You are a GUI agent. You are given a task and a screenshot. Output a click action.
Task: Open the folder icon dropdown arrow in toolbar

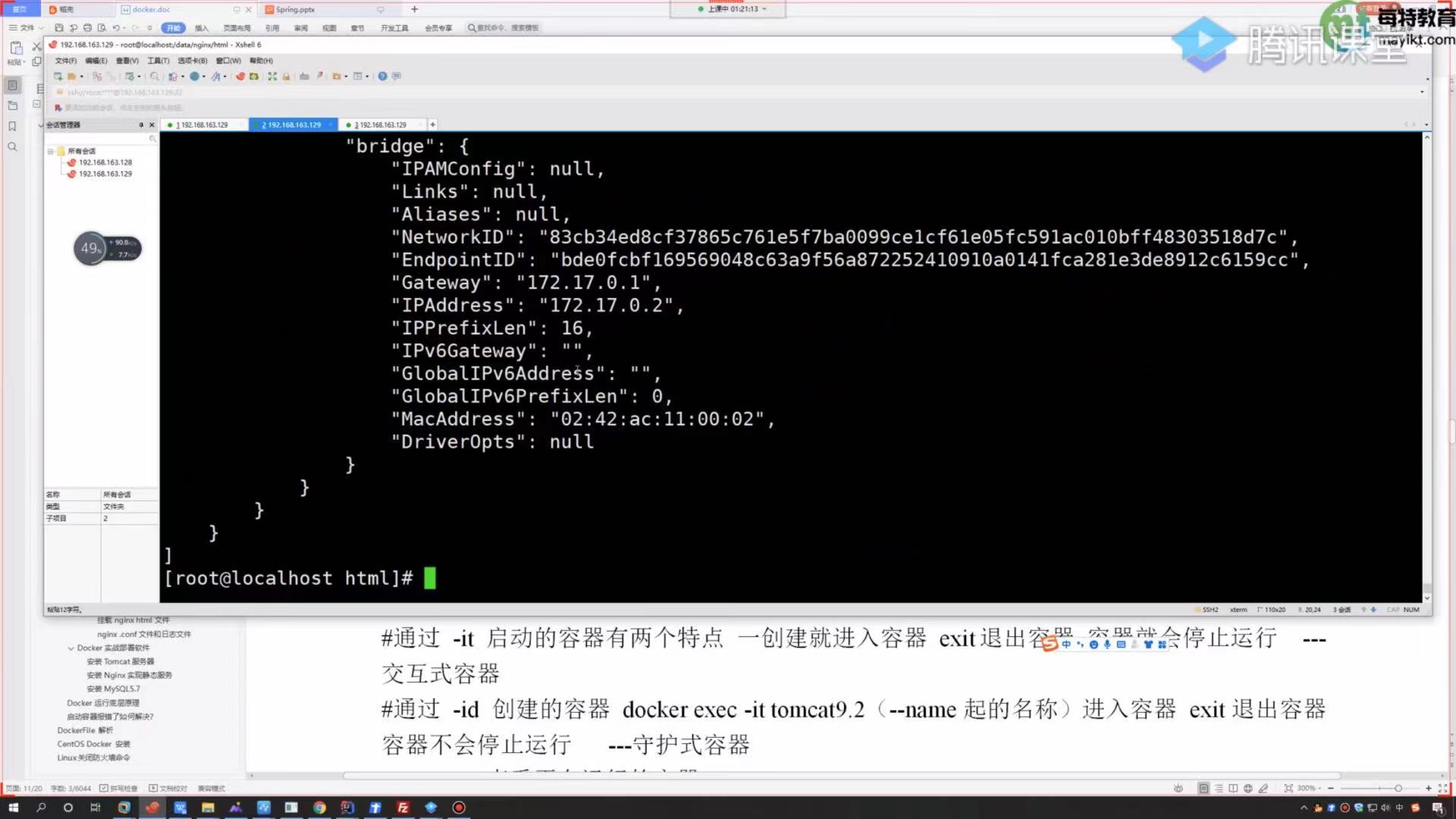click(82, 76)
